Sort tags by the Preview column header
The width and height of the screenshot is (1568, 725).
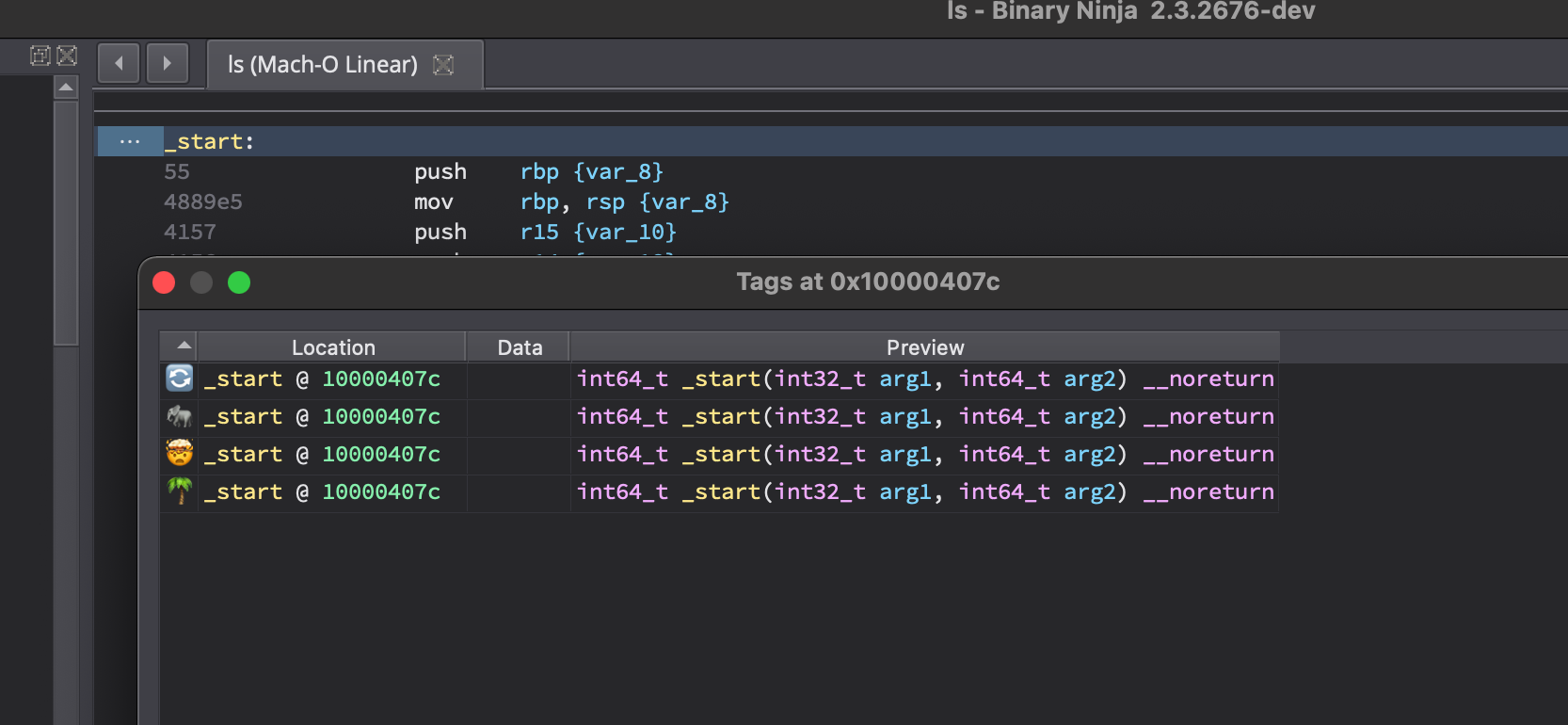(925, 346)
